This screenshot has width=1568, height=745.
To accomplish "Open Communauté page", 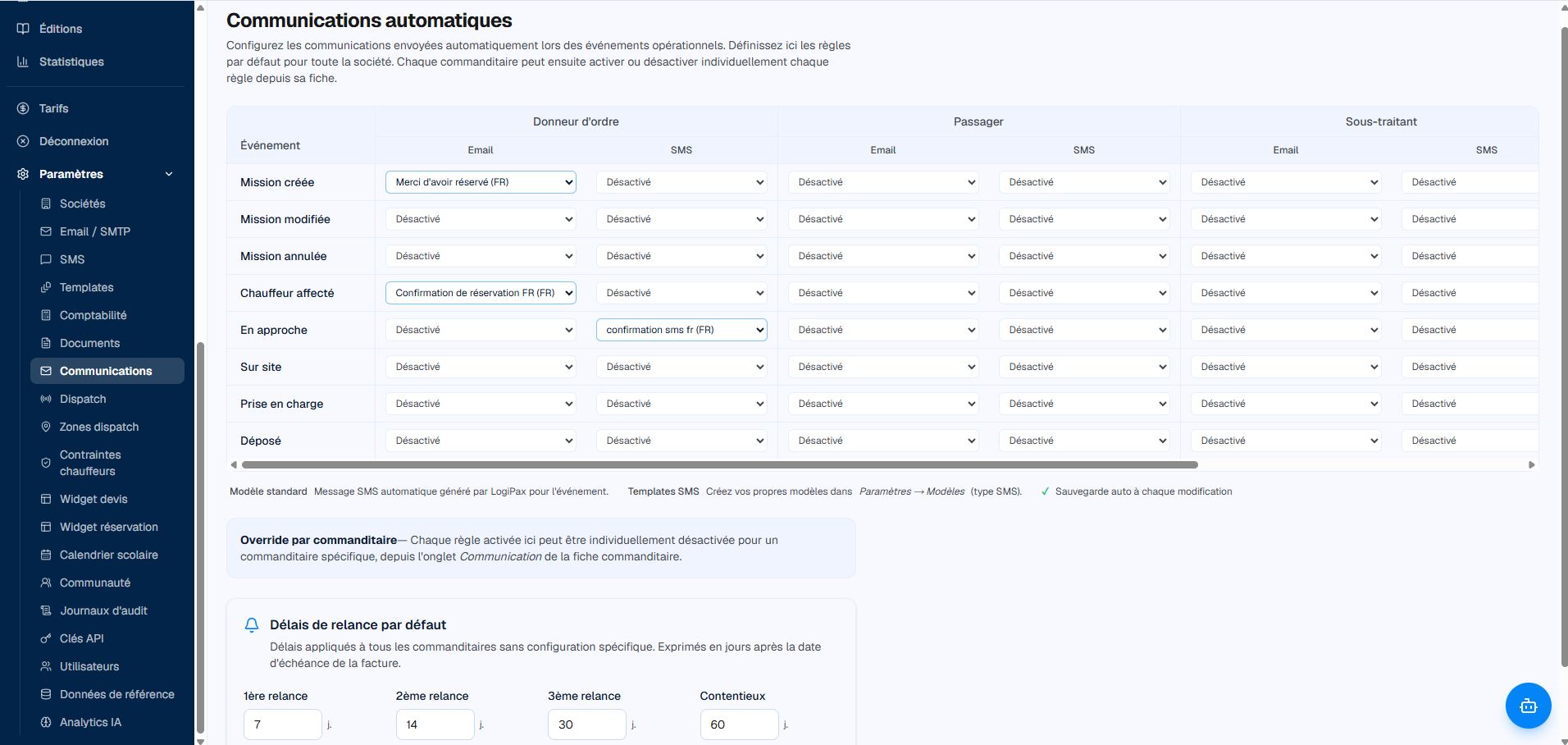I will click(x=107, y=583).
